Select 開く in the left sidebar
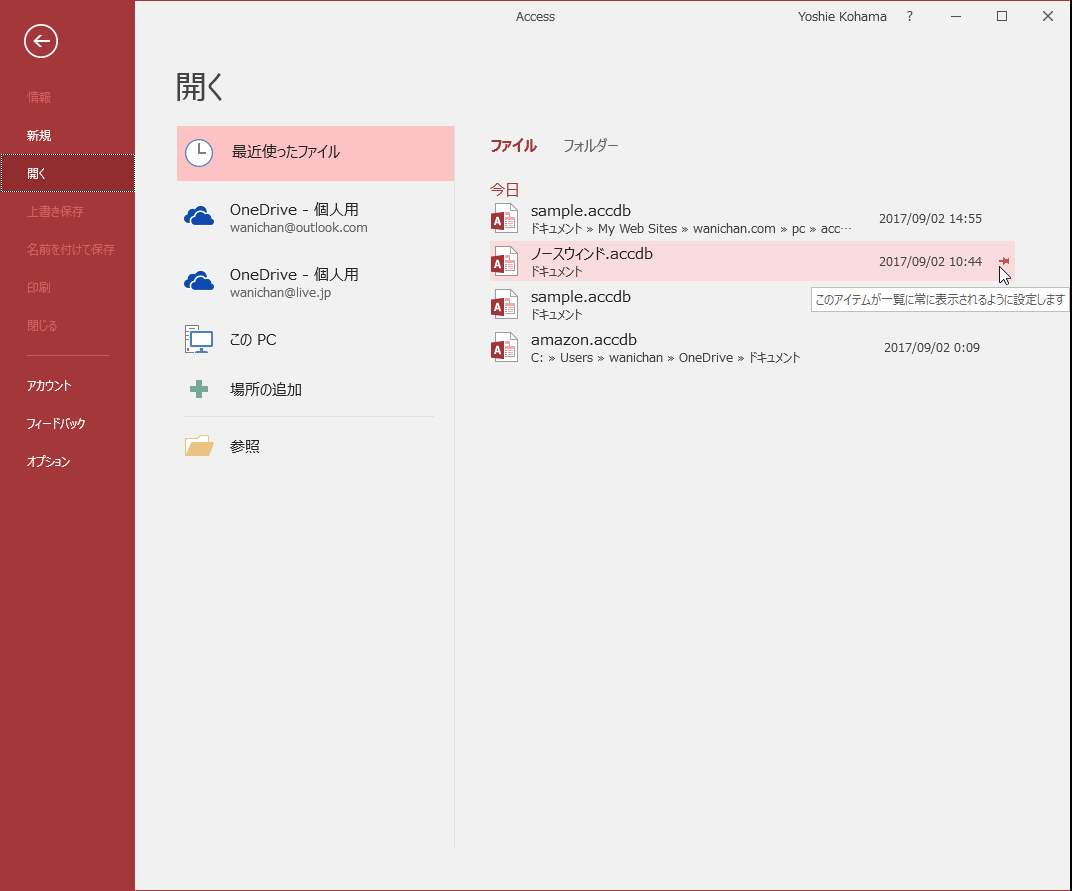1072x891 pixels. pos(68,174)
